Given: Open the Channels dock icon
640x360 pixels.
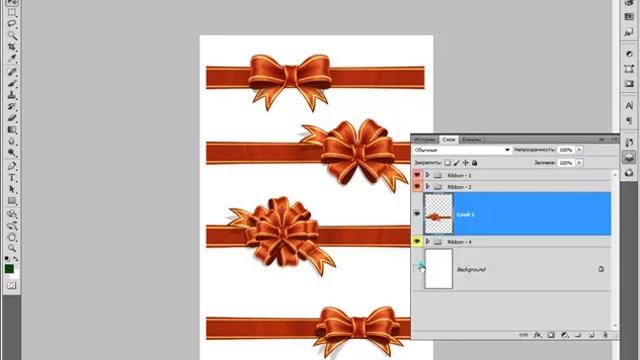Looking at the screenshot, I should 629,173.
